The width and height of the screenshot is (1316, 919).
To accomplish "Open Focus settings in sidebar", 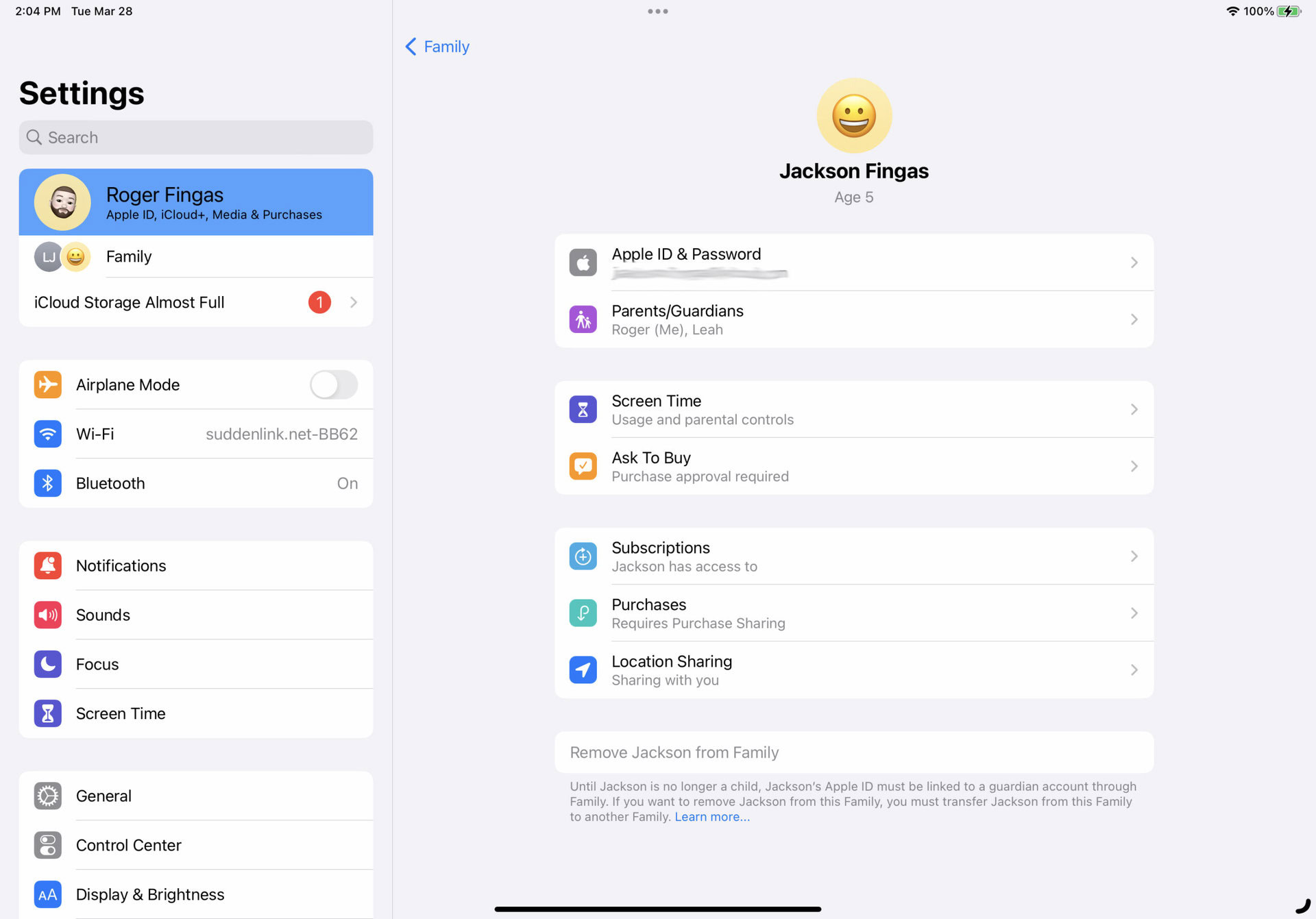I will coord(195,664).
